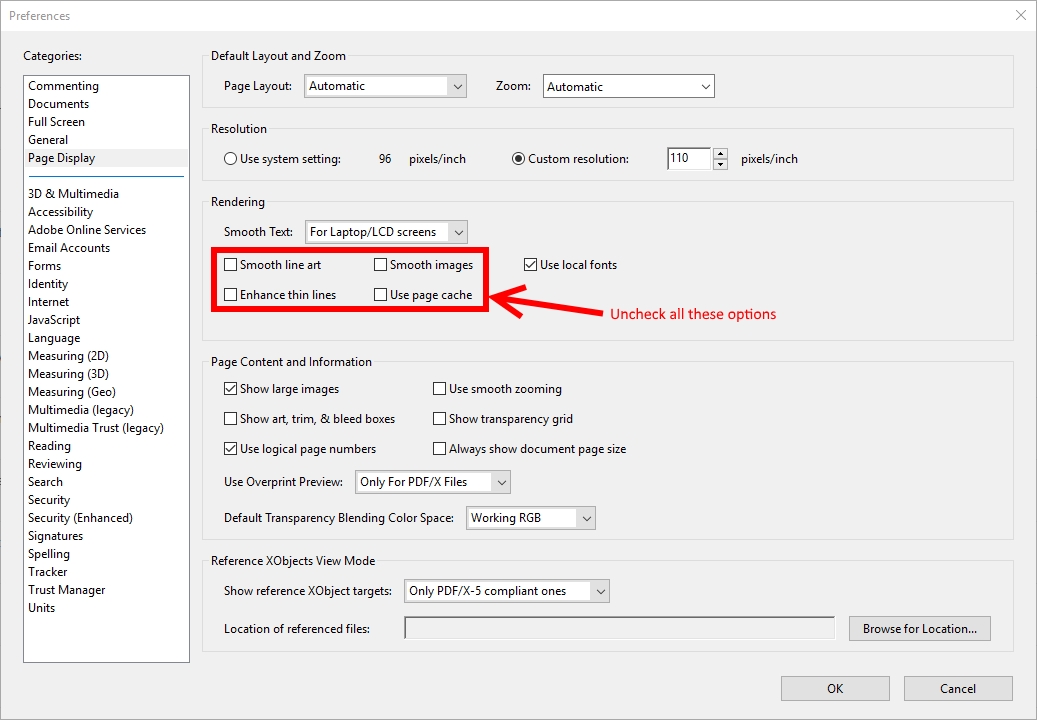
Task: Open the Full Screen category
Action: pyautogui.click(x=56, y=122)
